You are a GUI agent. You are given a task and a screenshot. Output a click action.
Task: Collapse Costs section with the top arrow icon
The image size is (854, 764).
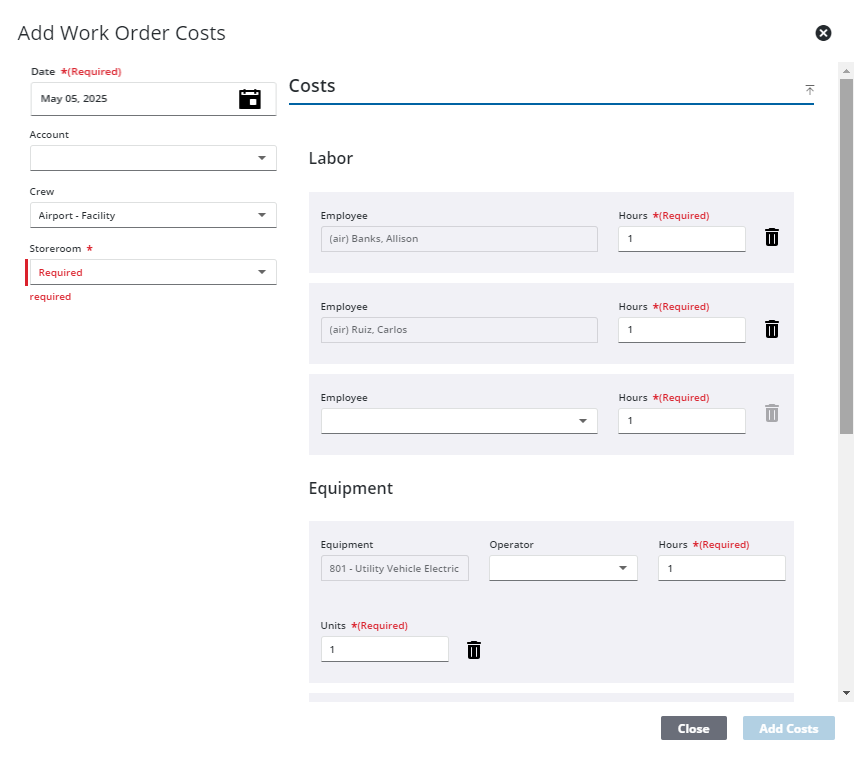(x=810, y=89)
